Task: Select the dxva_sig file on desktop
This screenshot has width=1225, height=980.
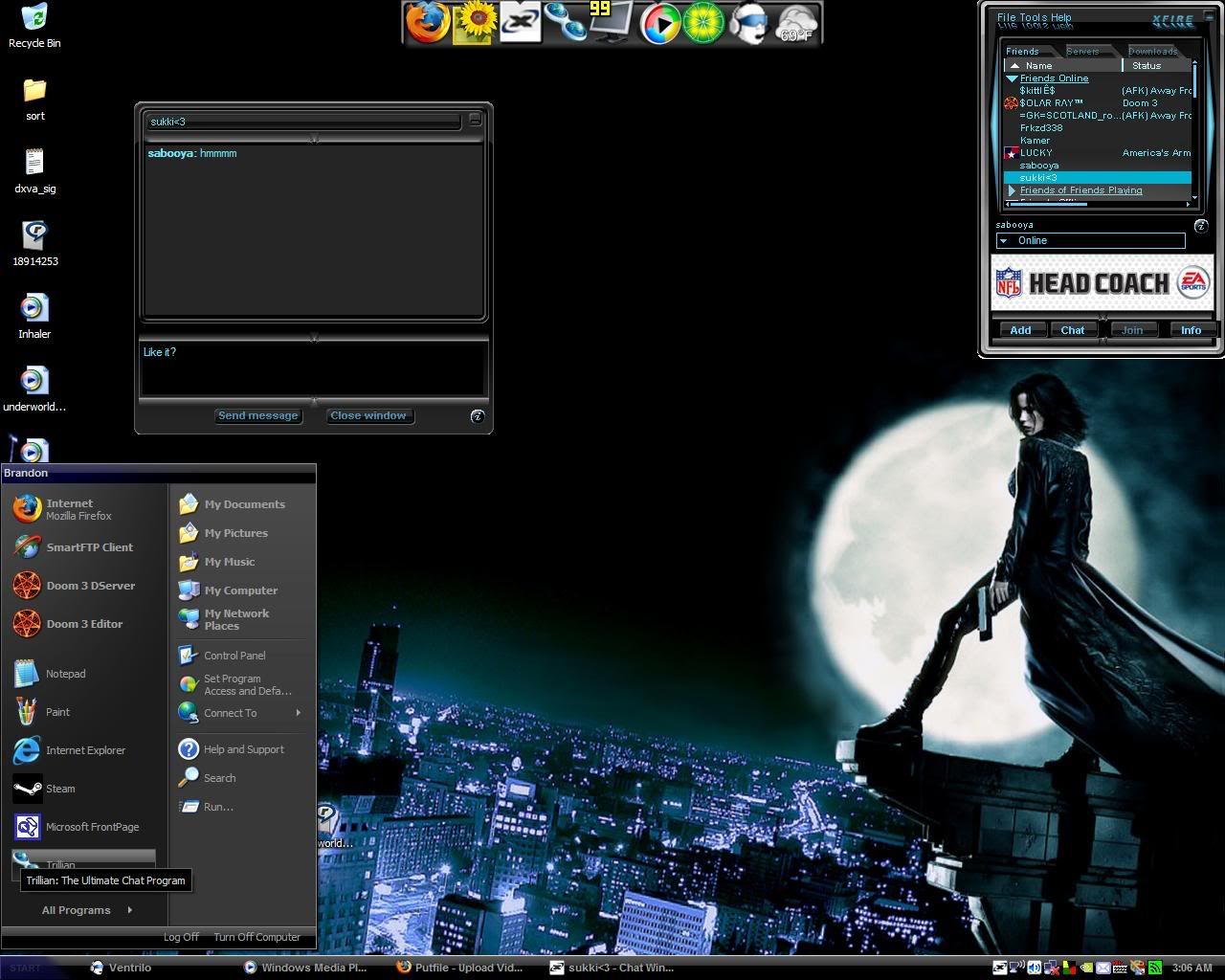Action: 34,172
